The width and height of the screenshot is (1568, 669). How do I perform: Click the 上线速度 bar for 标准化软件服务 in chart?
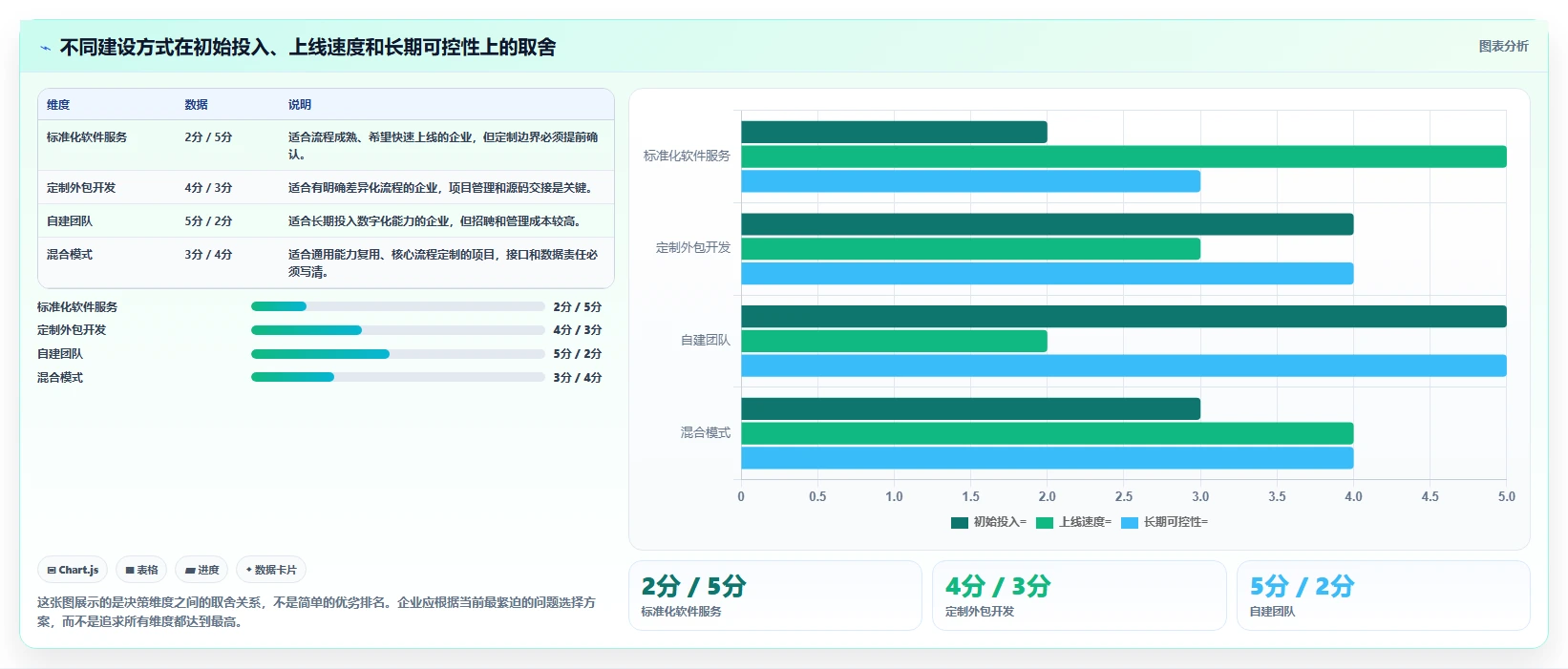1124,157
